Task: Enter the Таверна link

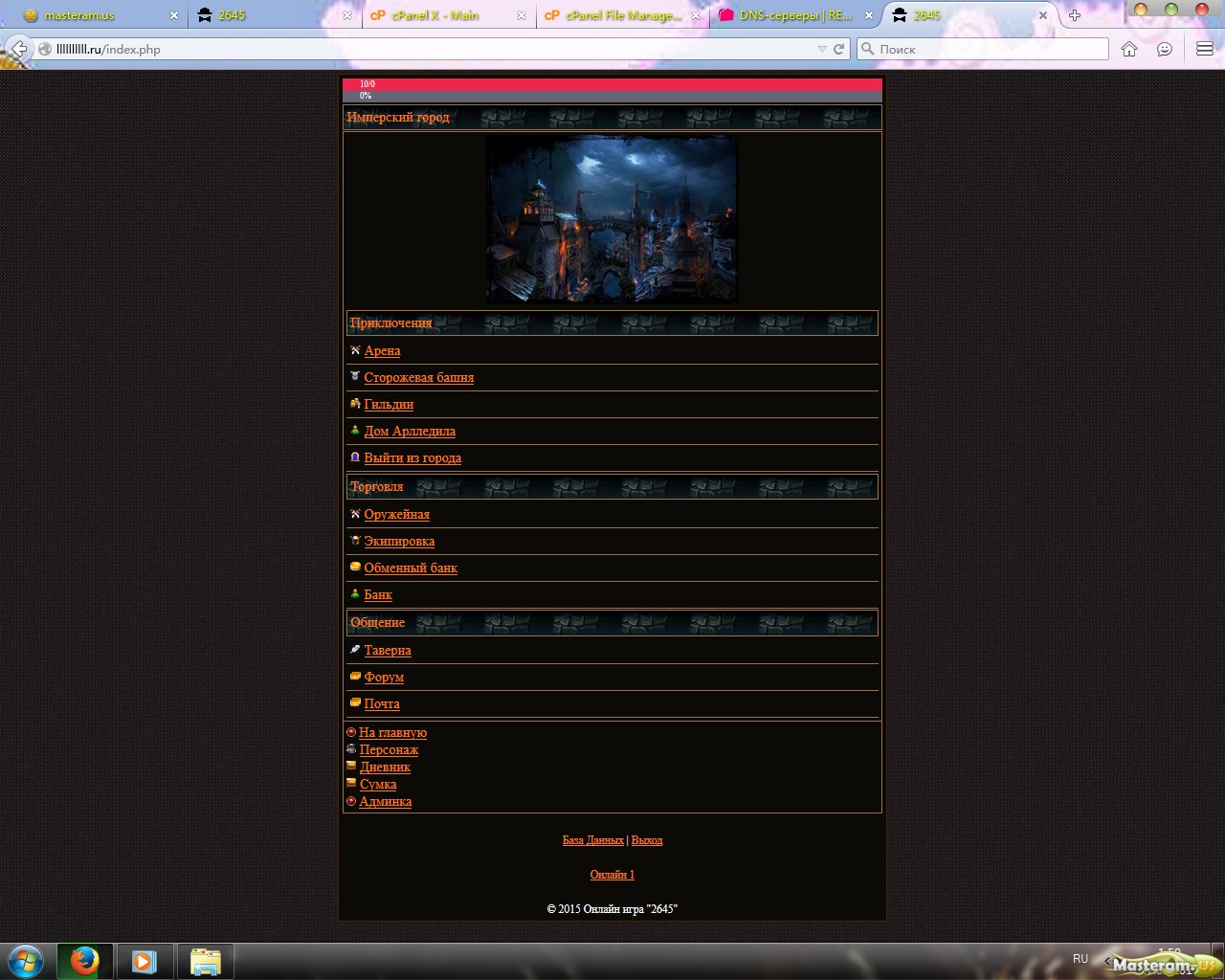Action: pos(388,651)
